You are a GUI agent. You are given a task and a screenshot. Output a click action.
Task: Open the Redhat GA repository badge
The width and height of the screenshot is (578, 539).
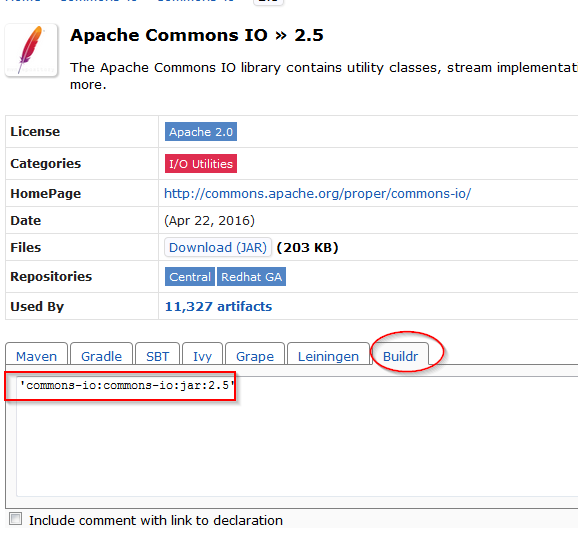(x=251, y=277)
